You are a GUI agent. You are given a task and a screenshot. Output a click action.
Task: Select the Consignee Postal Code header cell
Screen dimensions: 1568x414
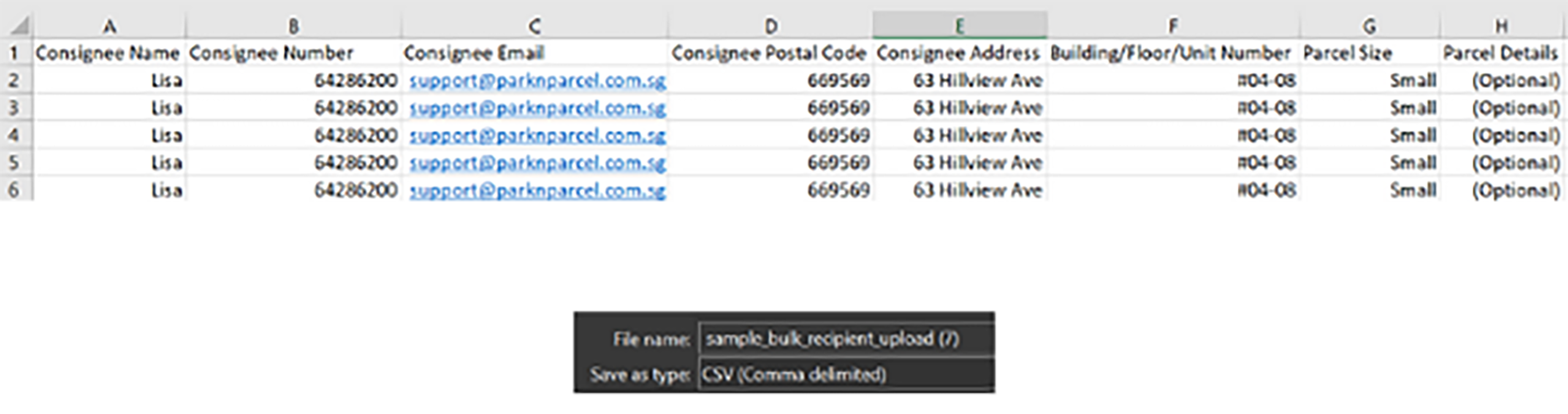tap(769, 53)
